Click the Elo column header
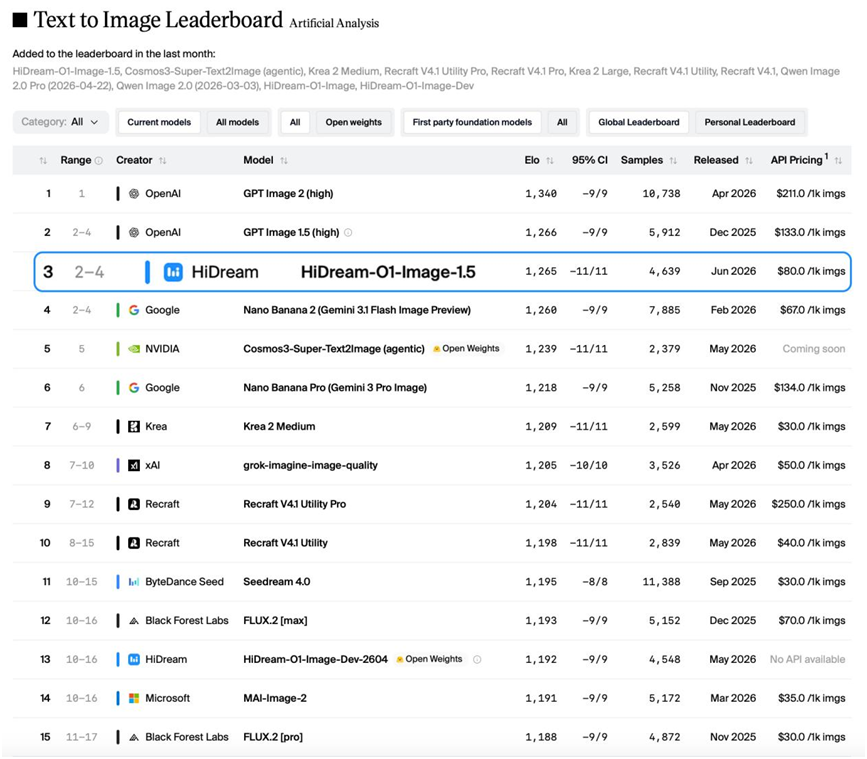The image size is (867, 759). coord(532,160)
